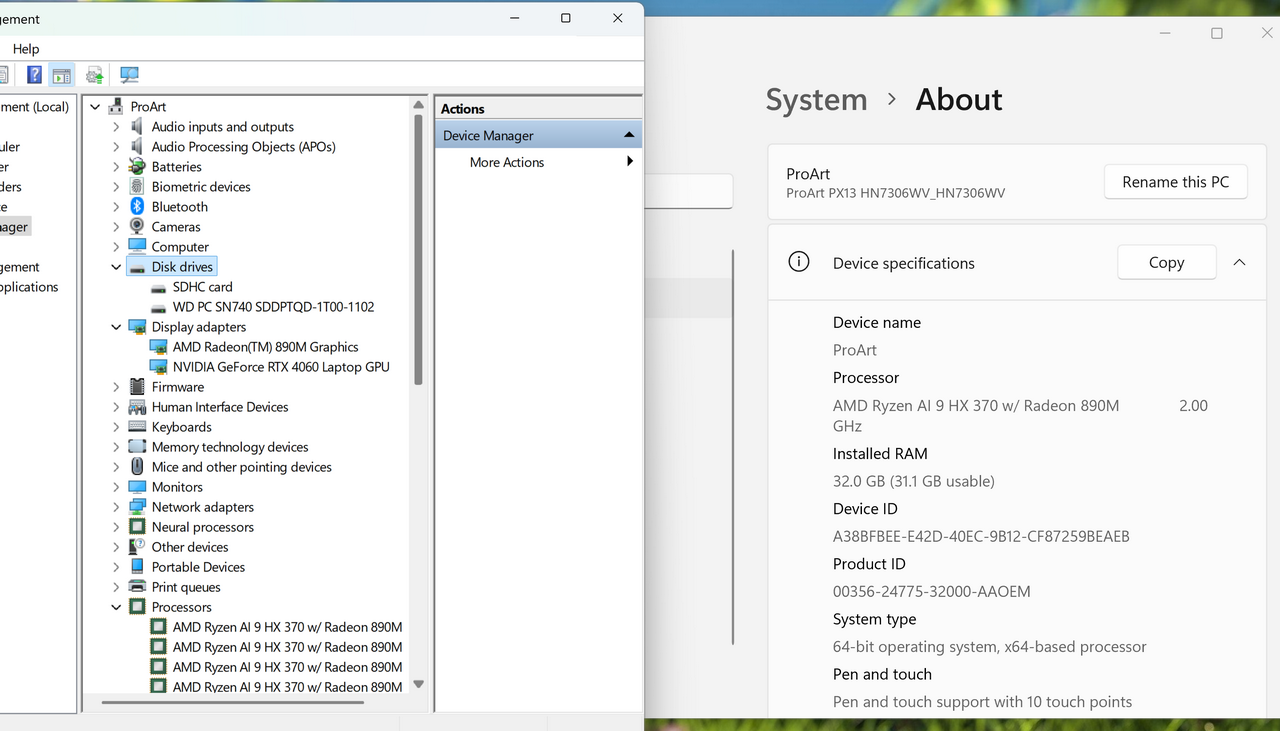The image size is (1280, 731).
Task: Select the AMD Radeon(TM) 890M Graphics entry
Action: point(265,347)
